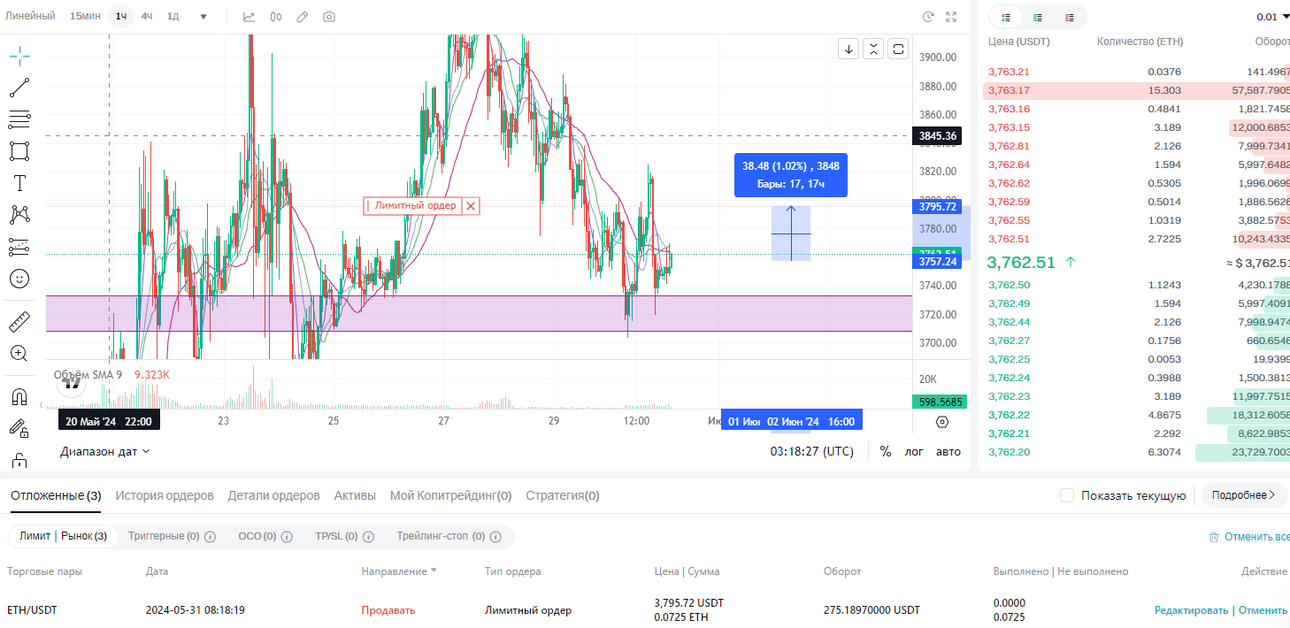Open the indicators chart icon

pyautogui.click(x=249, y=17)
